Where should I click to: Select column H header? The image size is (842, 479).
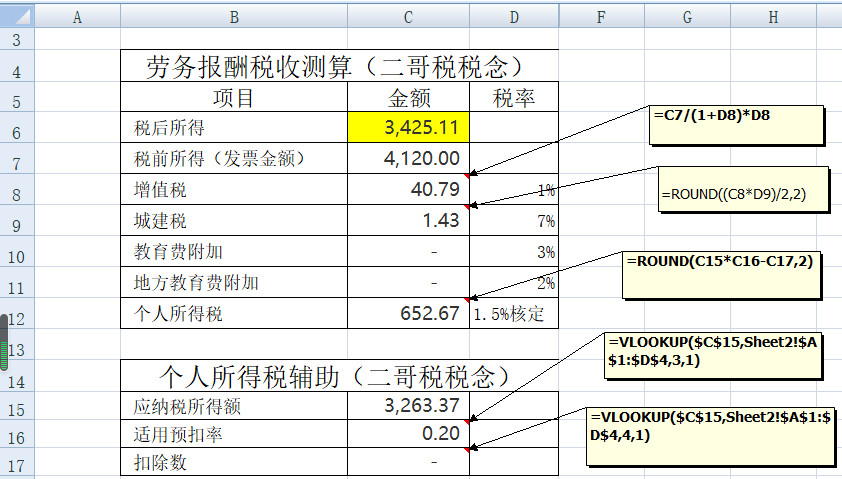point(773,17)
